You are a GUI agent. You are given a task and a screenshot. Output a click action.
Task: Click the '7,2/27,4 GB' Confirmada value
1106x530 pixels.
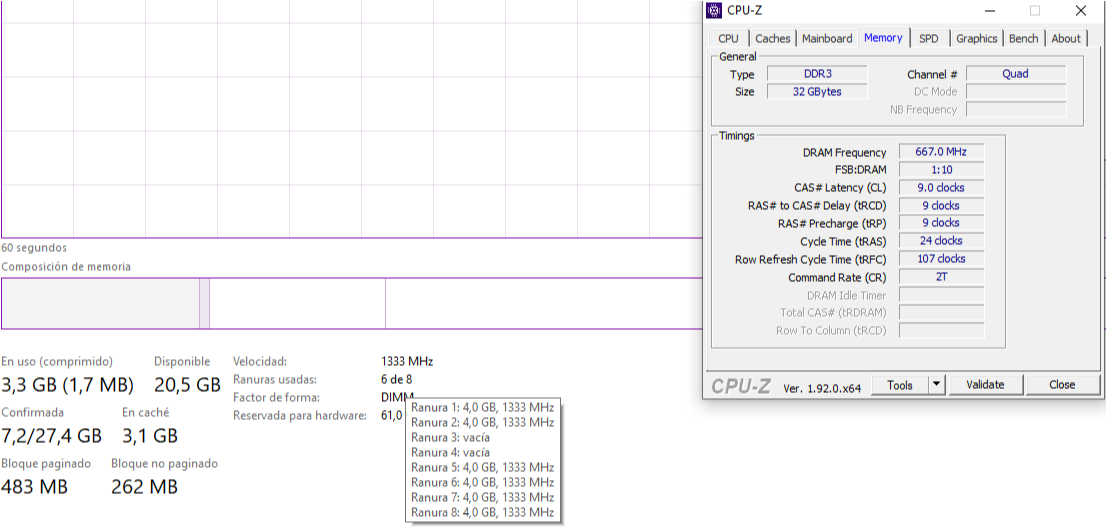[x=51, y=435]
